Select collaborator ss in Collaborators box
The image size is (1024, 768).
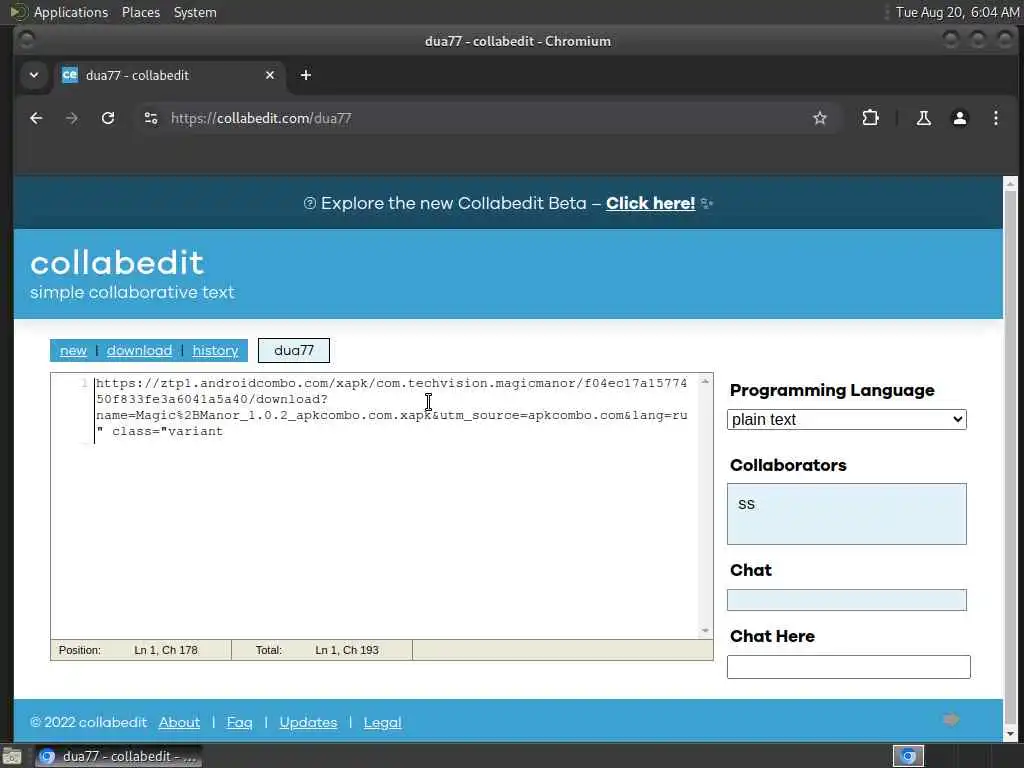[x=746, y=504]
